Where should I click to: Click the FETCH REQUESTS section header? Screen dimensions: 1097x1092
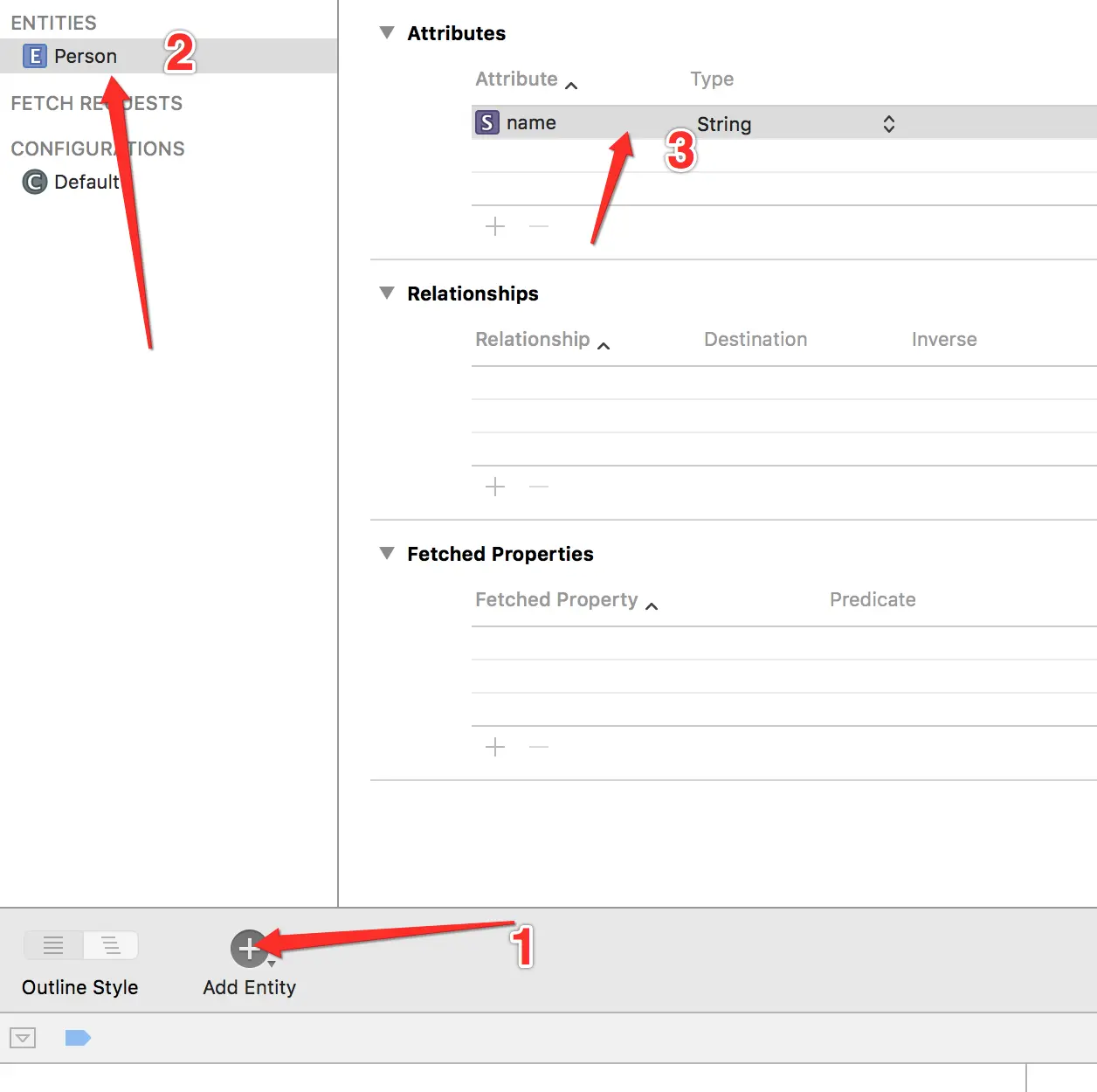(96, 103)
